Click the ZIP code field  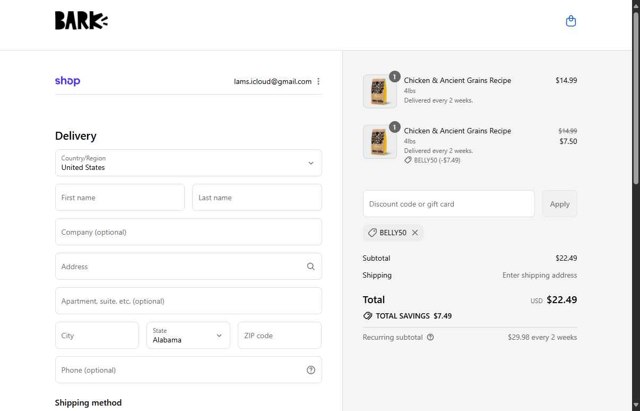(x=280, y=335)
